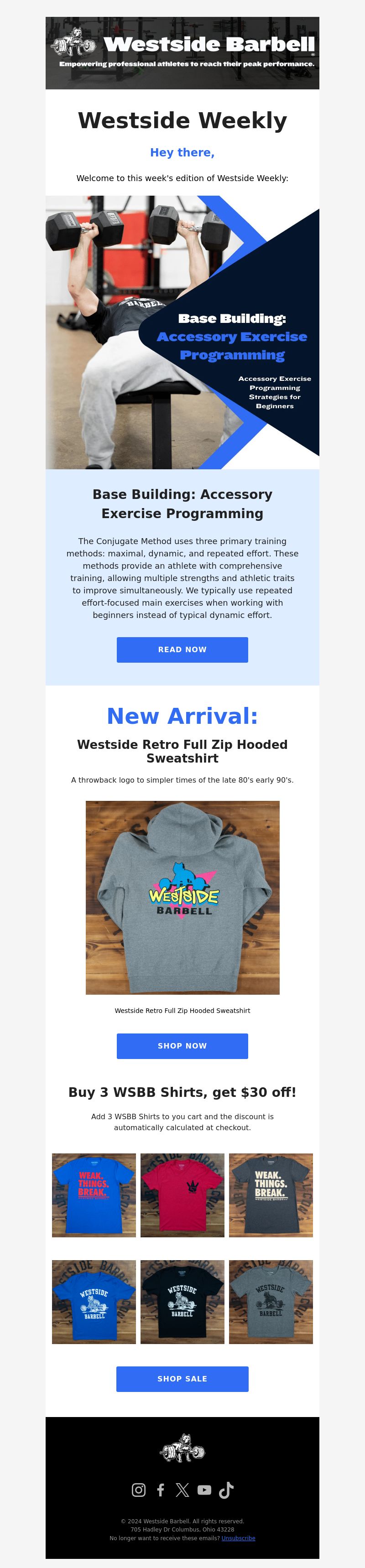Screen dimensions: 365x1568
Task: Select the blue Weak Things Break shirt
Action: [x=94, y=1195]
